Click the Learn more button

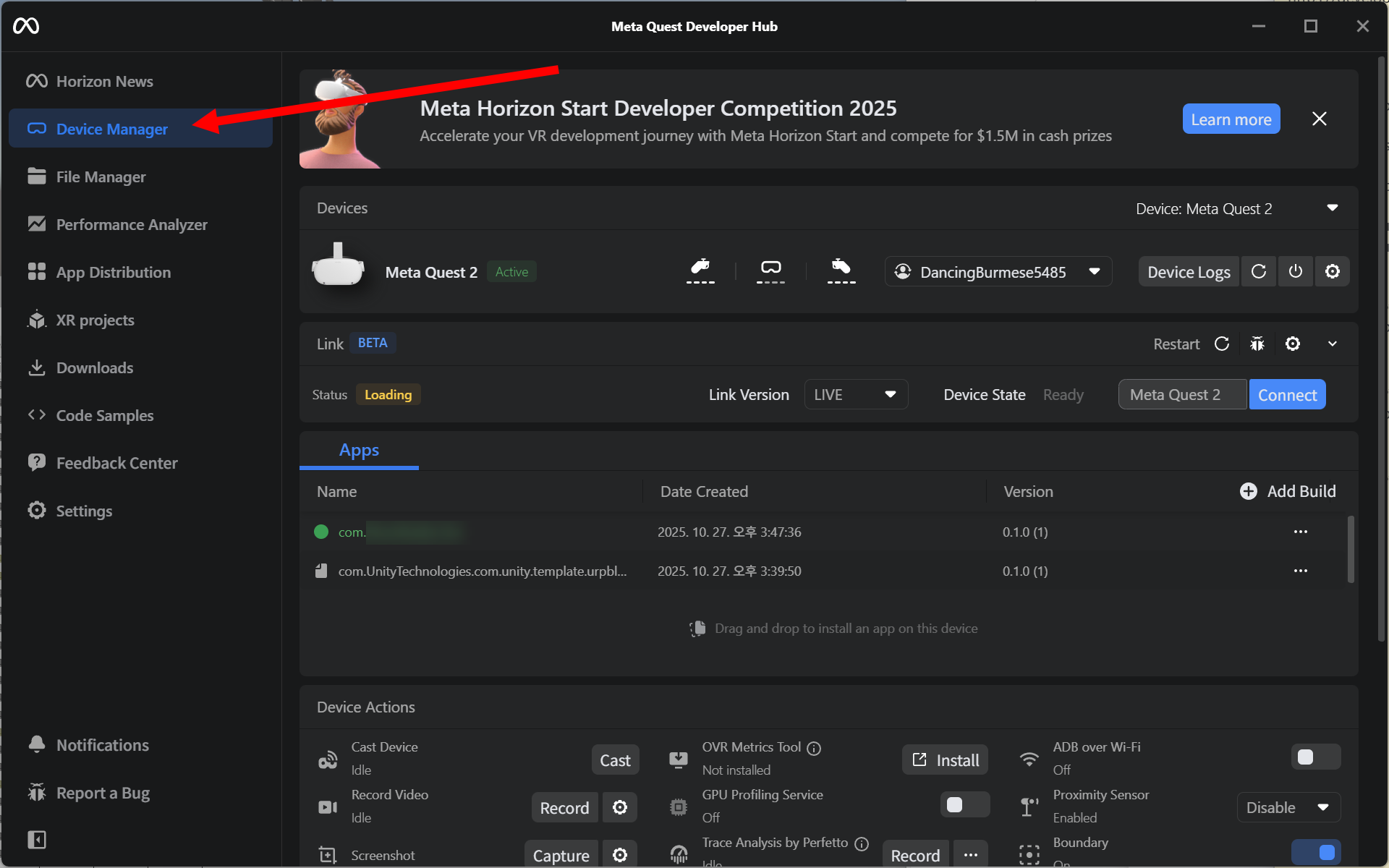1231,119
